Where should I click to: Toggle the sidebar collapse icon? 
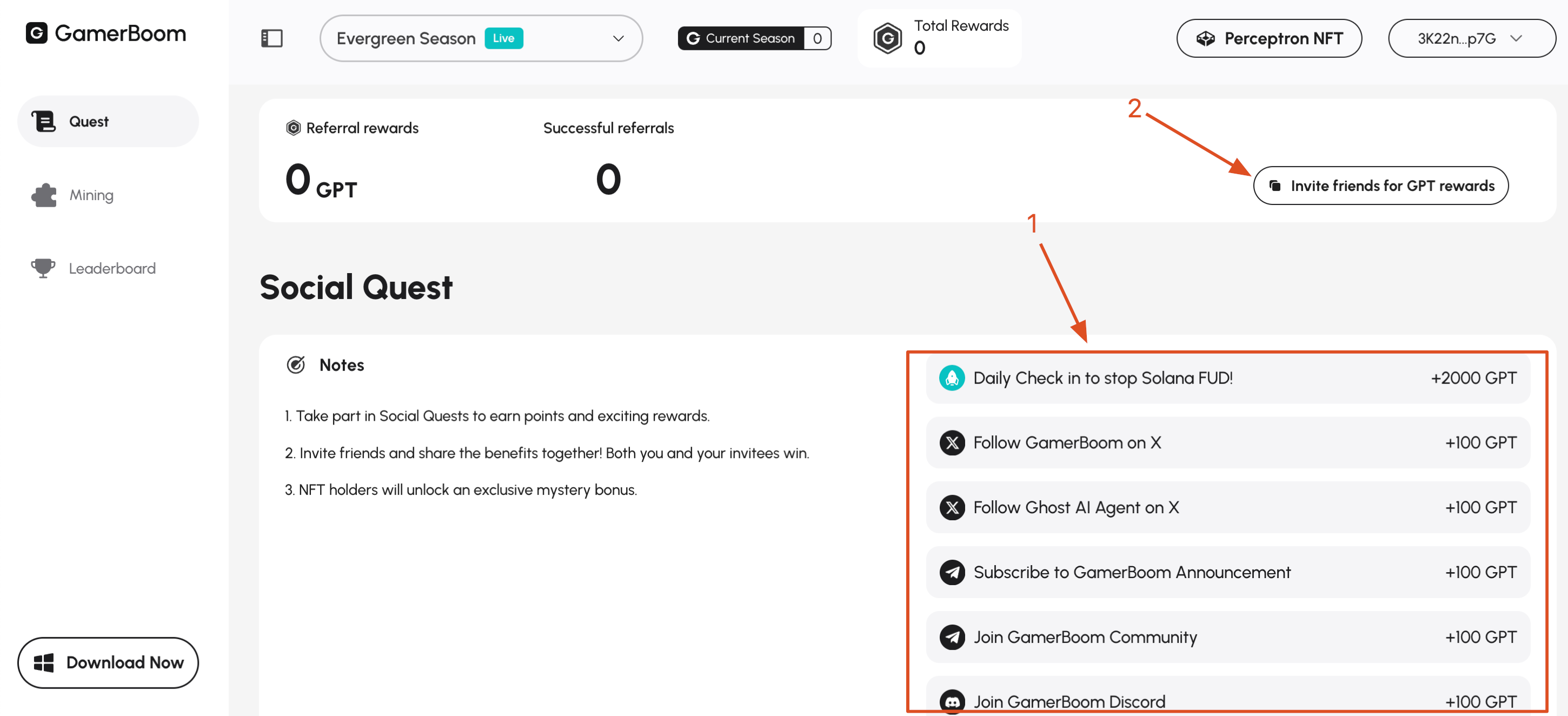point(271,38)
